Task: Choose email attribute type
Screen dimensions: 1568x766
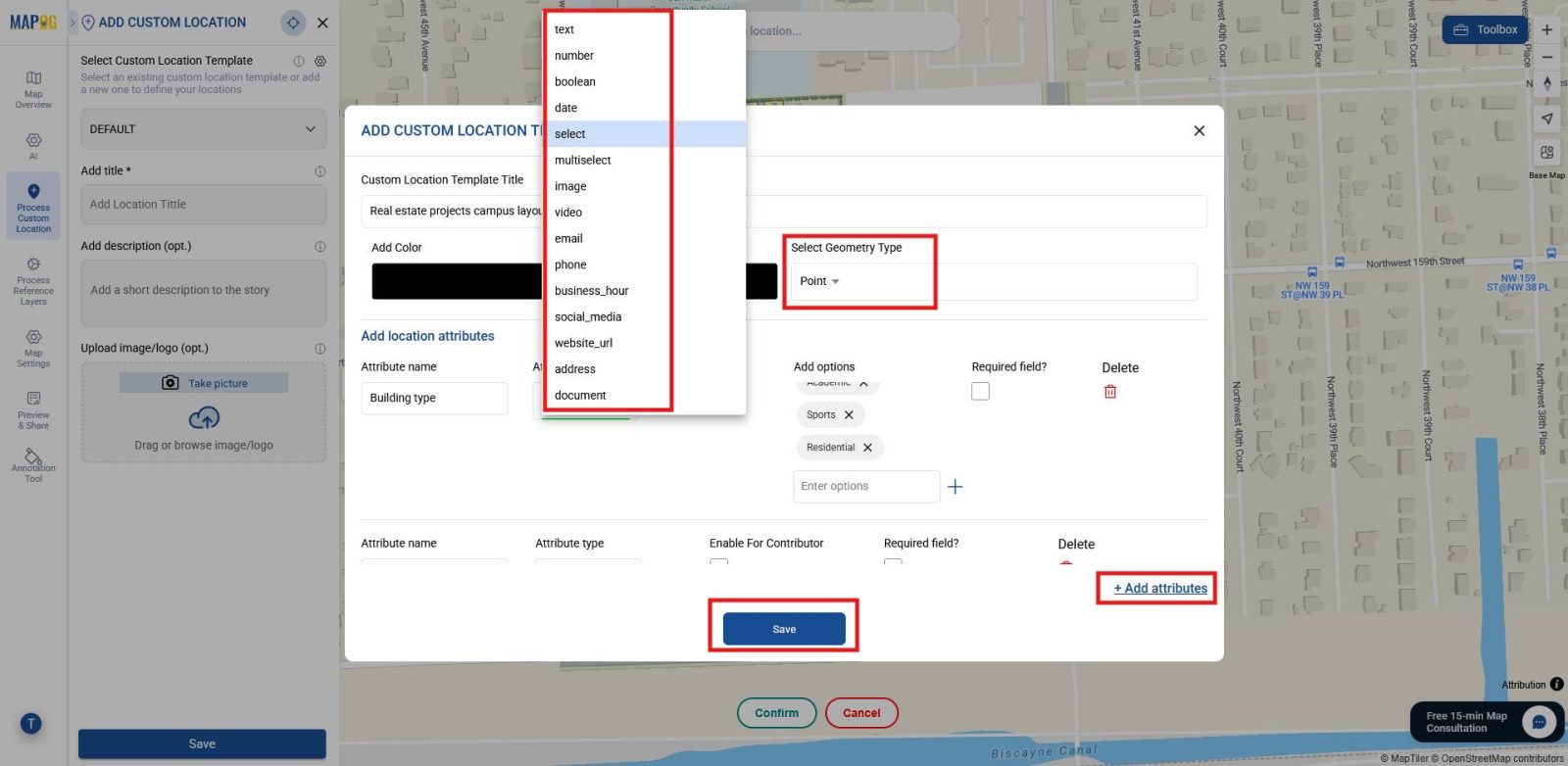Action: 645,239
